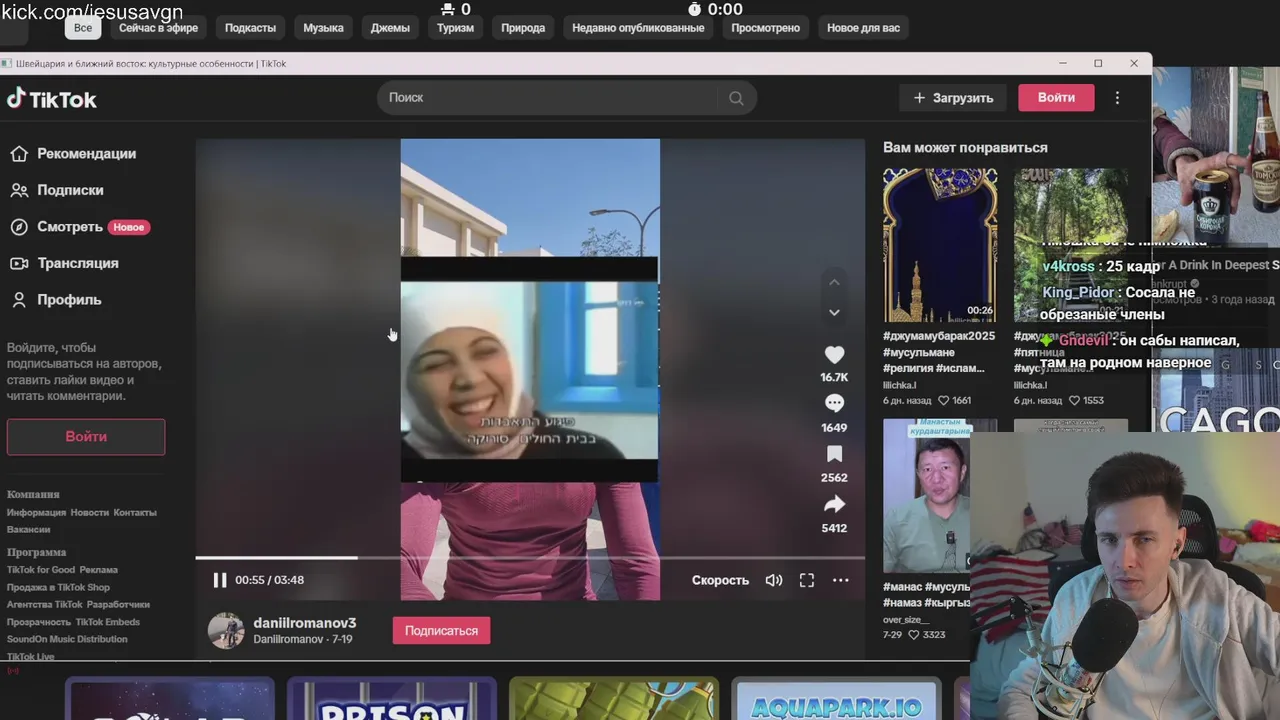Select Просмотрено chip

(x=765, y=28)
